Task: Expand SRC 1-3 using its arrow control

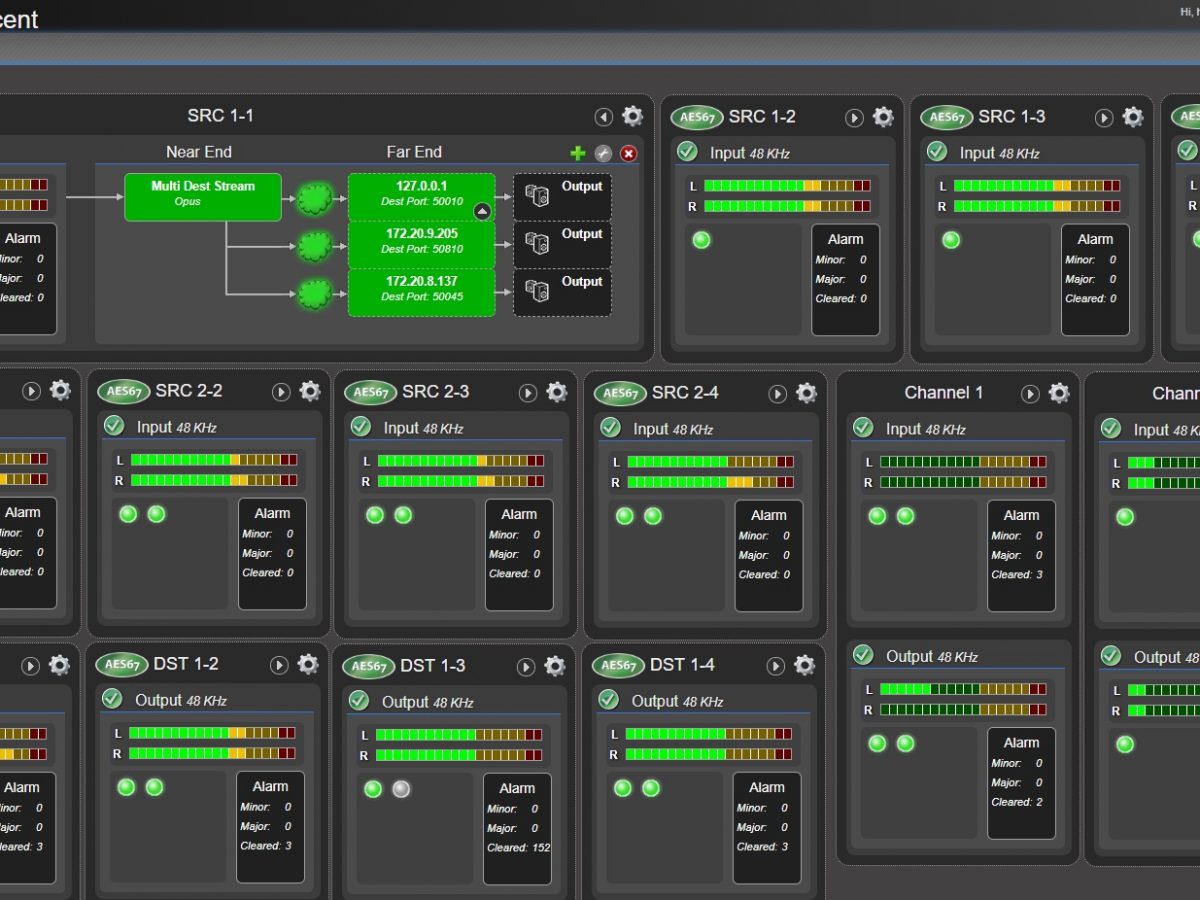Action: click(x=1103, y=117)
